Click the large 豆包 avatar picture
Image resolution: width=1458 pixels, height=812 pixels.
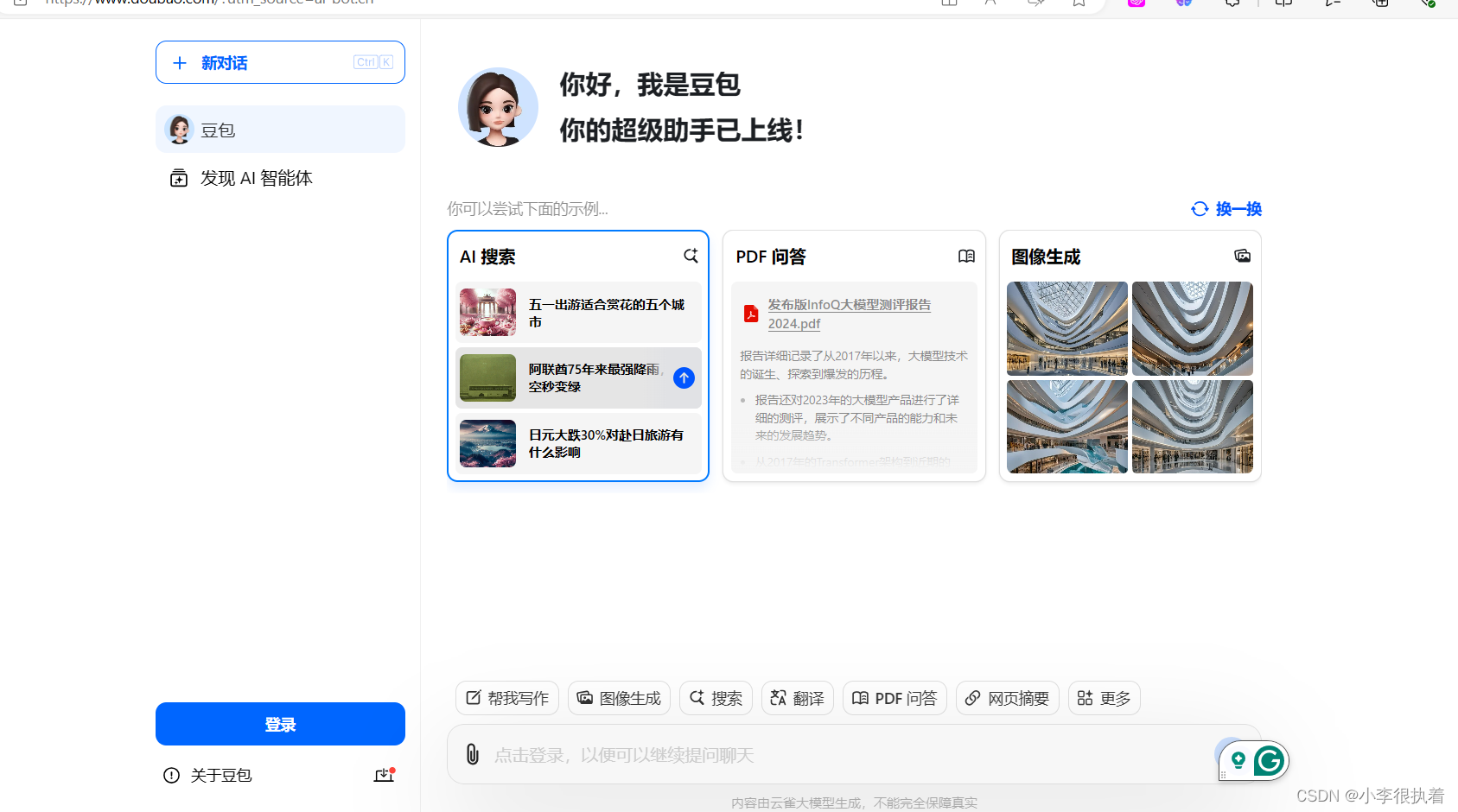[x=498, y=107]
